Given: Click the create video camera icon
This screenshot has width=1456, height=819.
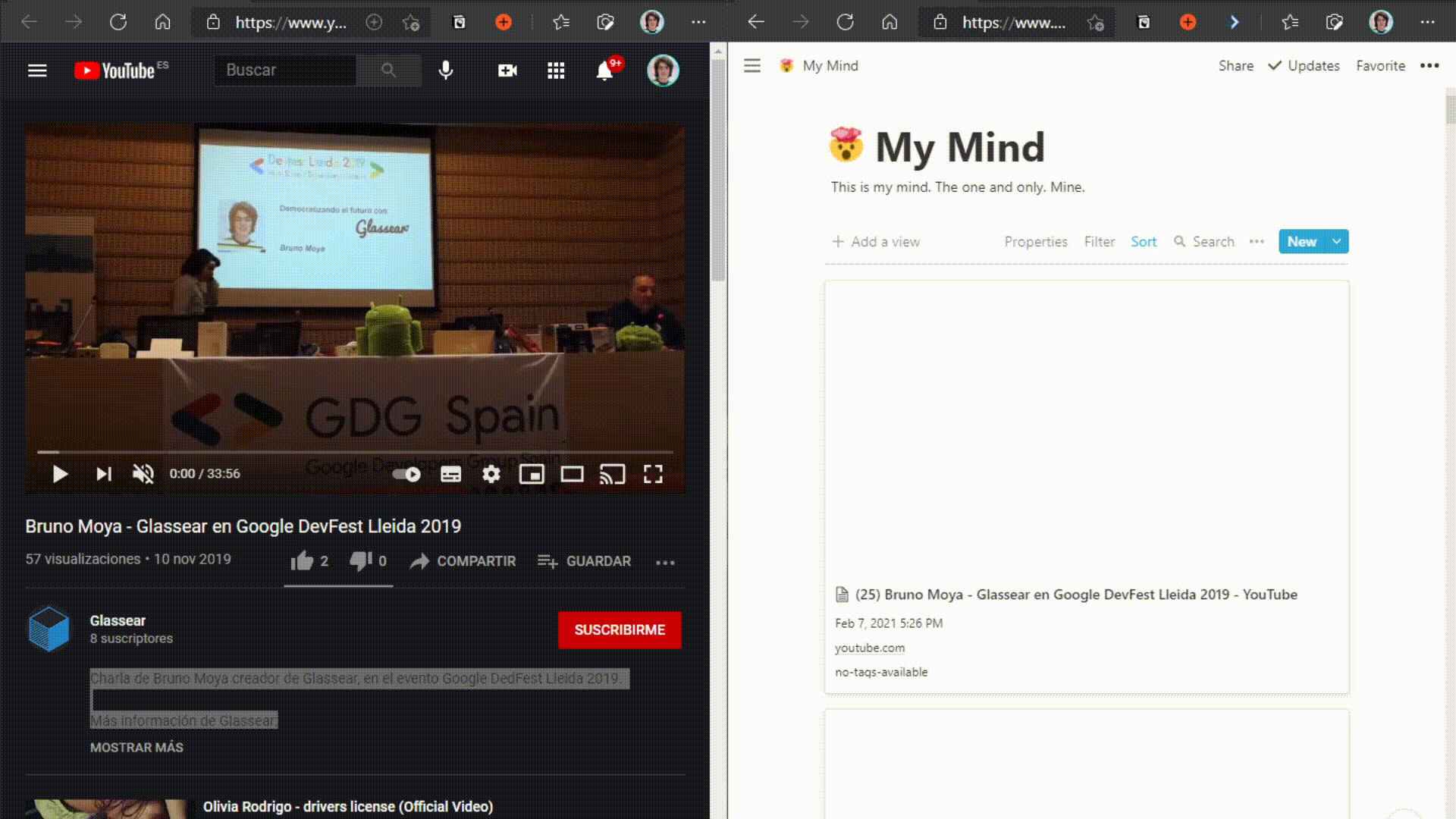Looking at the screenshot, I should [507, 71].
